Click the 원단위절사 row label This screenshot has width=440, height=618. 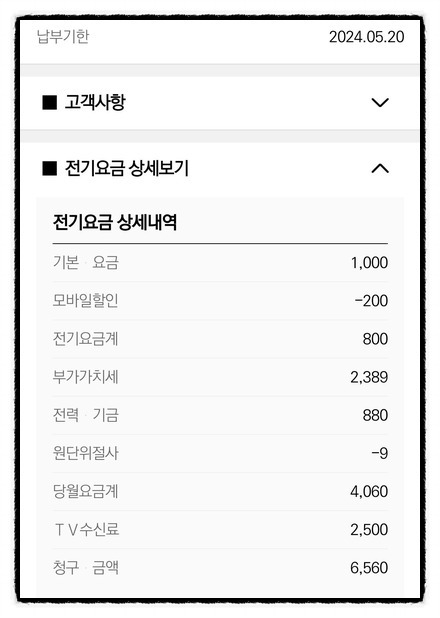tap(86, 453)
